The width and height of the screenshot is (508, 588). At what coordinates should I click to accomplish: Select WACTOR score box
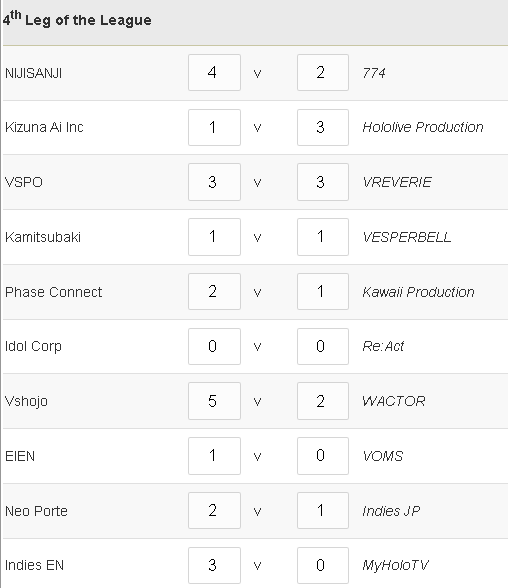(x=323, y=401)
